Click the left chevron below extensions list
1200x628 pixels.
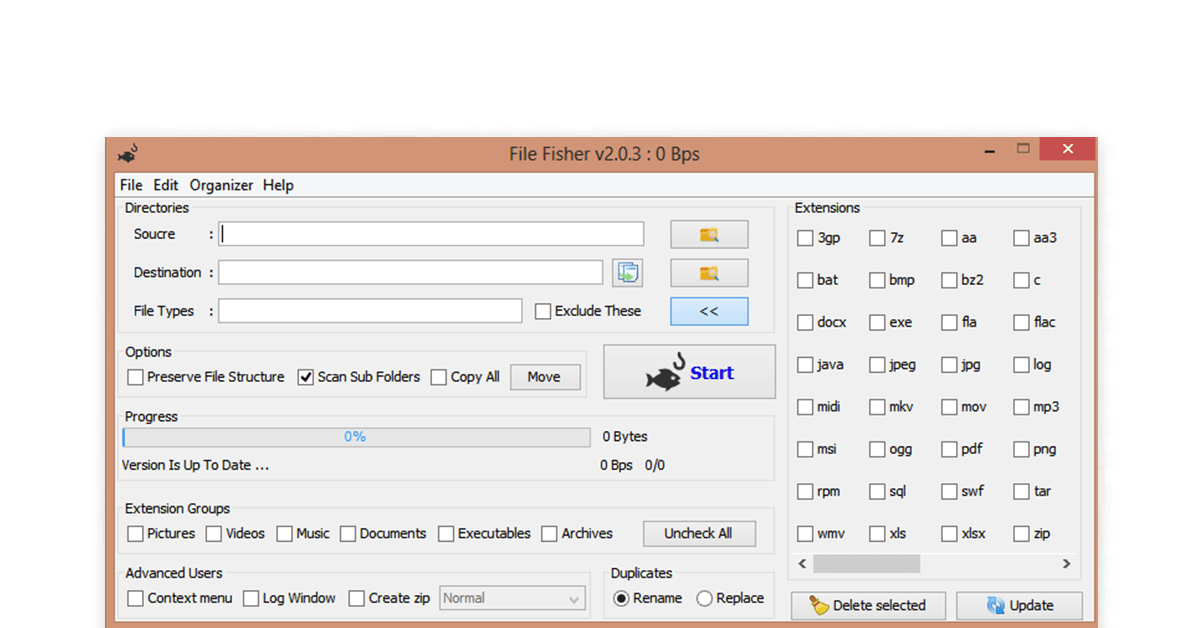click(801, 563)
